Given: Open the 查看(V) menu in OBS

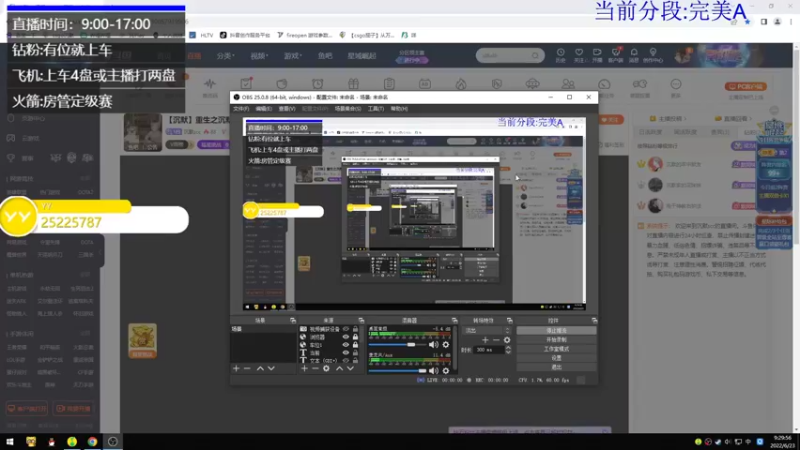Looking at the screenshot, I should pos(286,109).
